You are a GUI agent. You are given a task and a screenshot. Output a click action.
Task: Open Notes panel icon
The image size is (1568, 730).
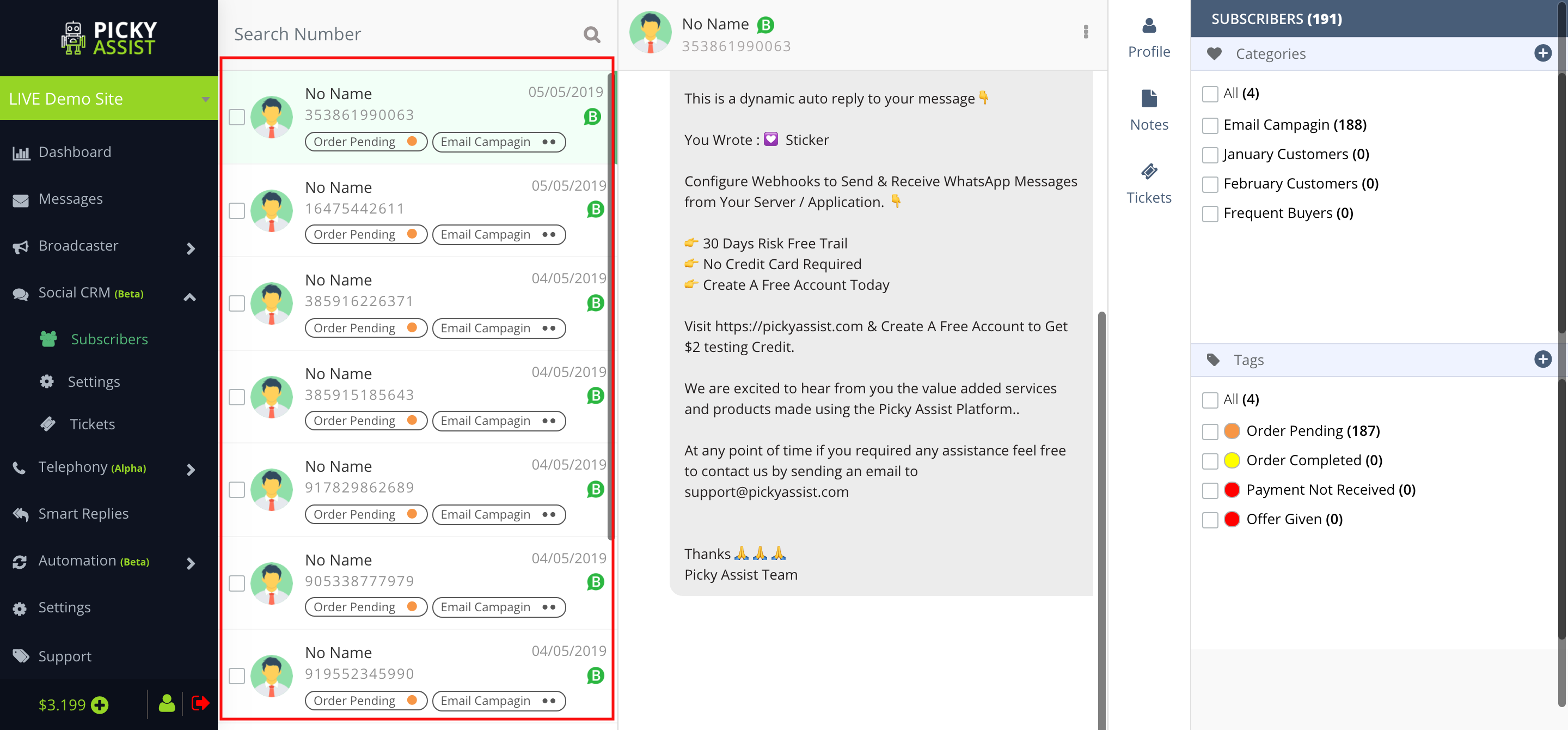(x=1149, y=99)
